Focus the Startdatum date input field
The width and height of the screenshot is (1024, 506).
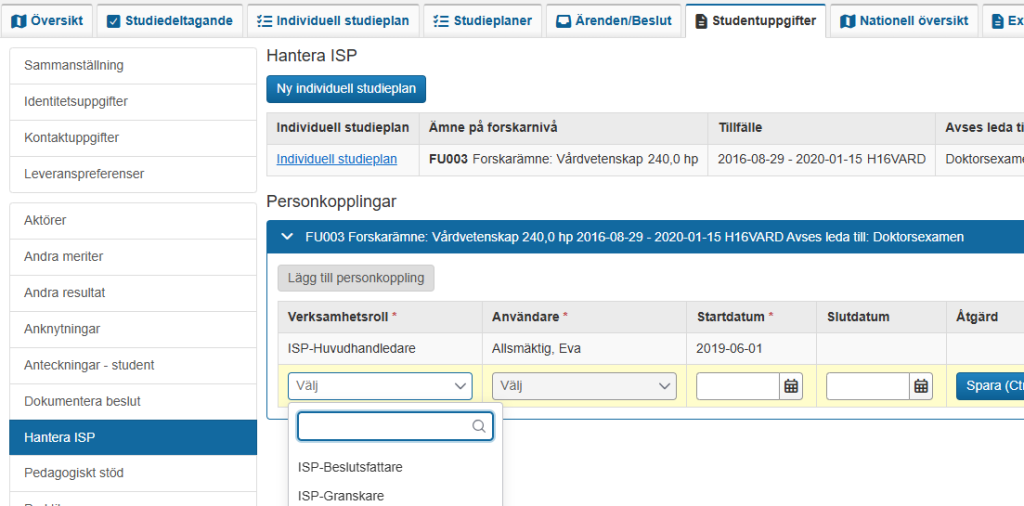738,387
